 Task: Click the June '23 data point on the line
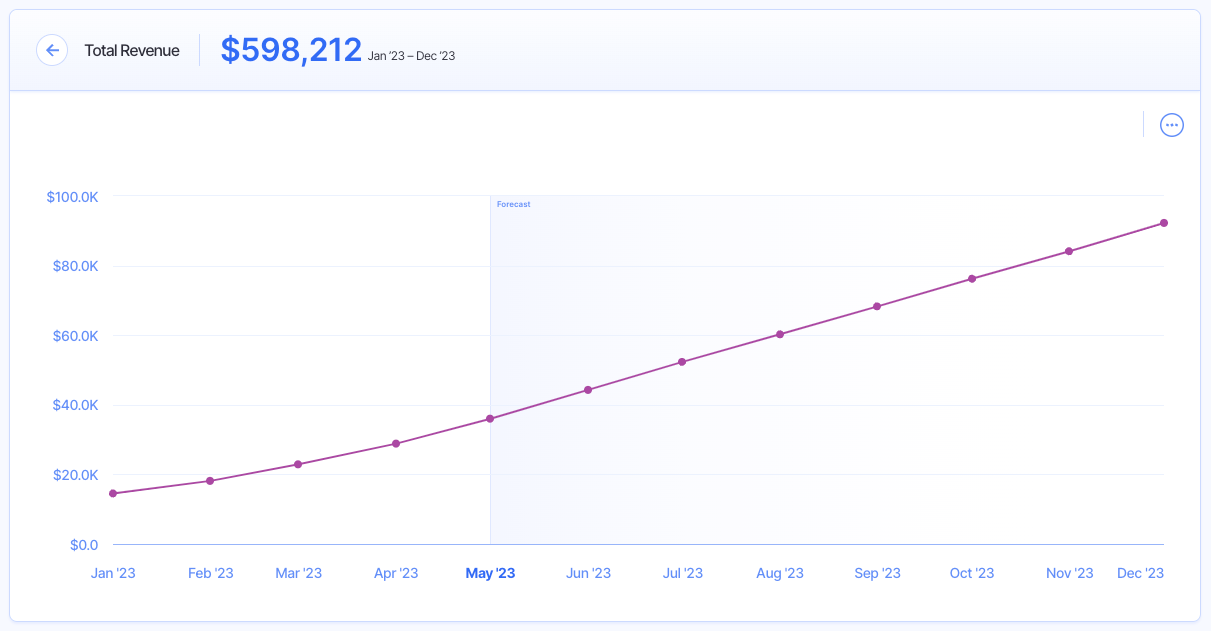pos(587,390)
